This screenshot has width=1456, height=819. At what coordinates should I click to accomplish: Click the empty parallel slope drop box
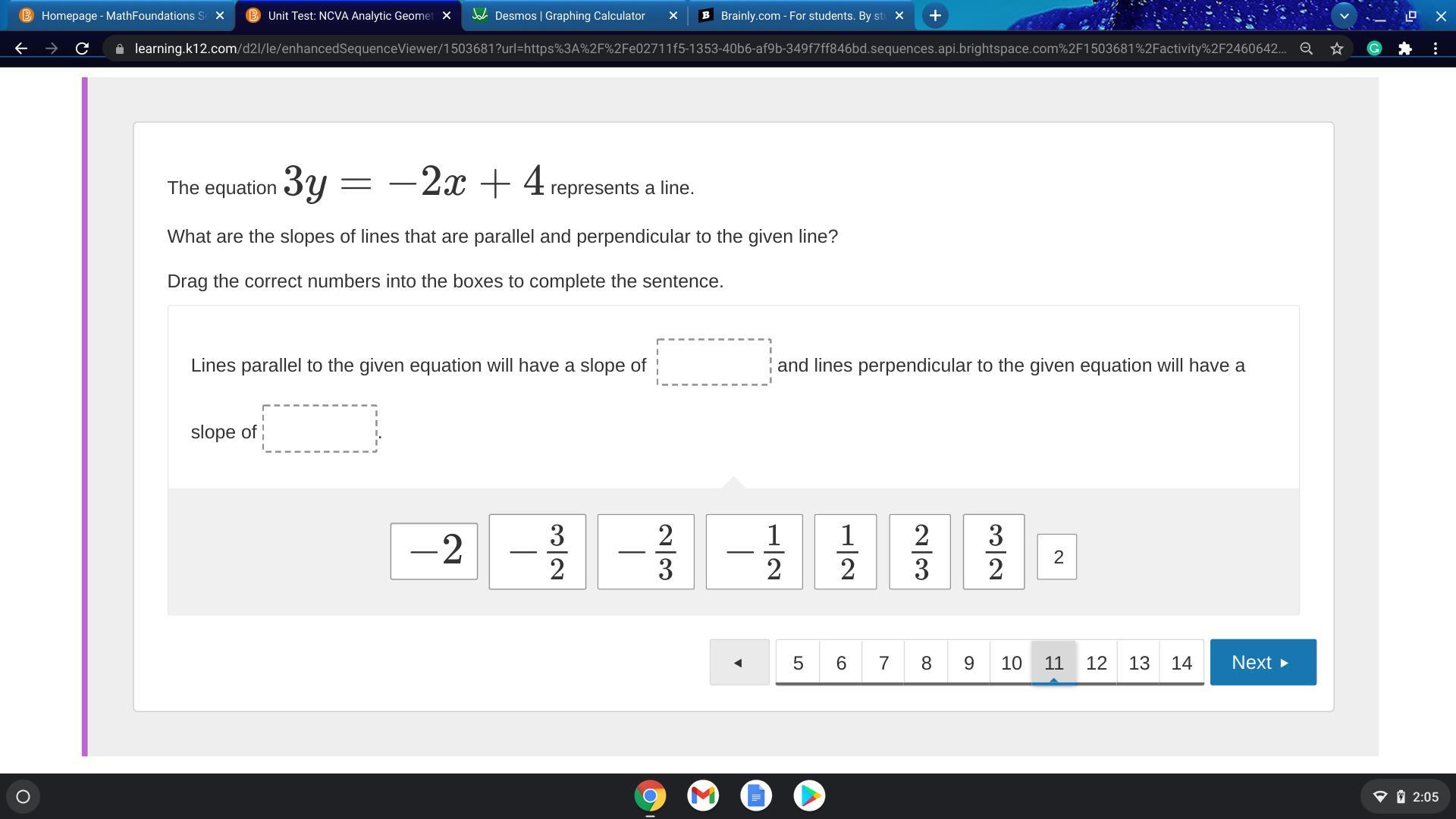714,362
